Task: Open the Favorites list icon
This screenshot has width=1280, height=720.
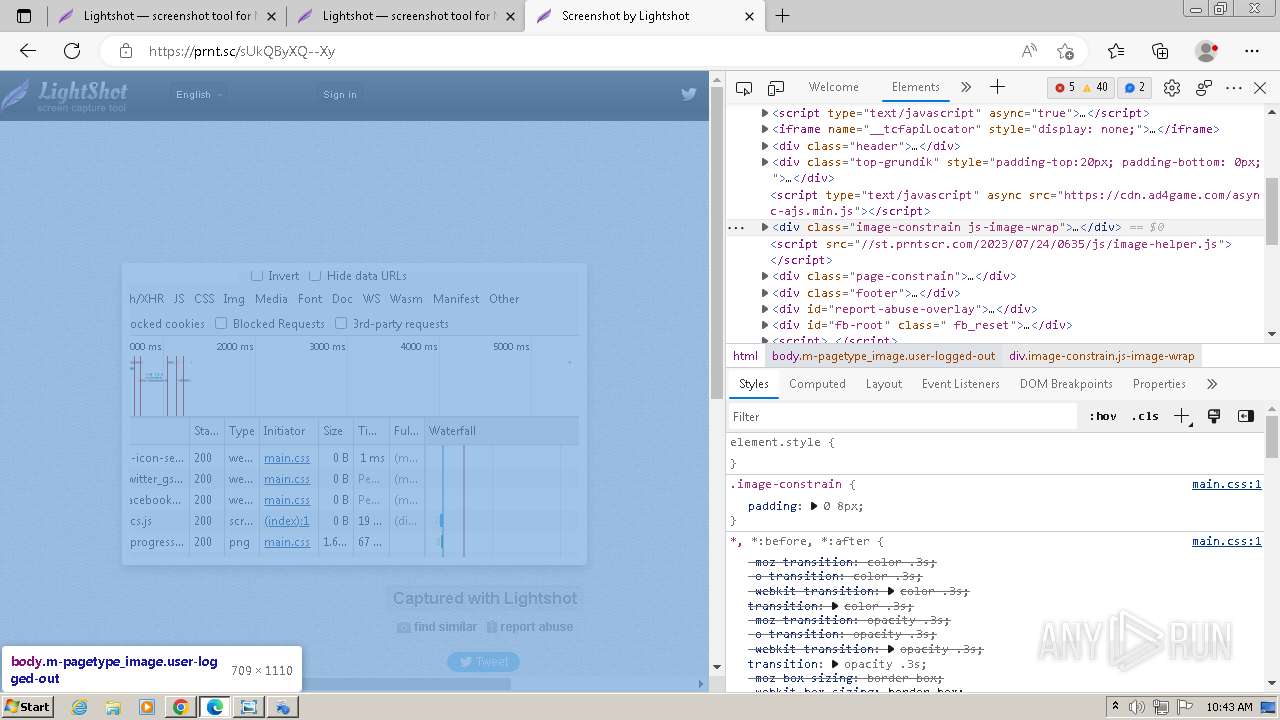Action: (x=1116, y=51)
